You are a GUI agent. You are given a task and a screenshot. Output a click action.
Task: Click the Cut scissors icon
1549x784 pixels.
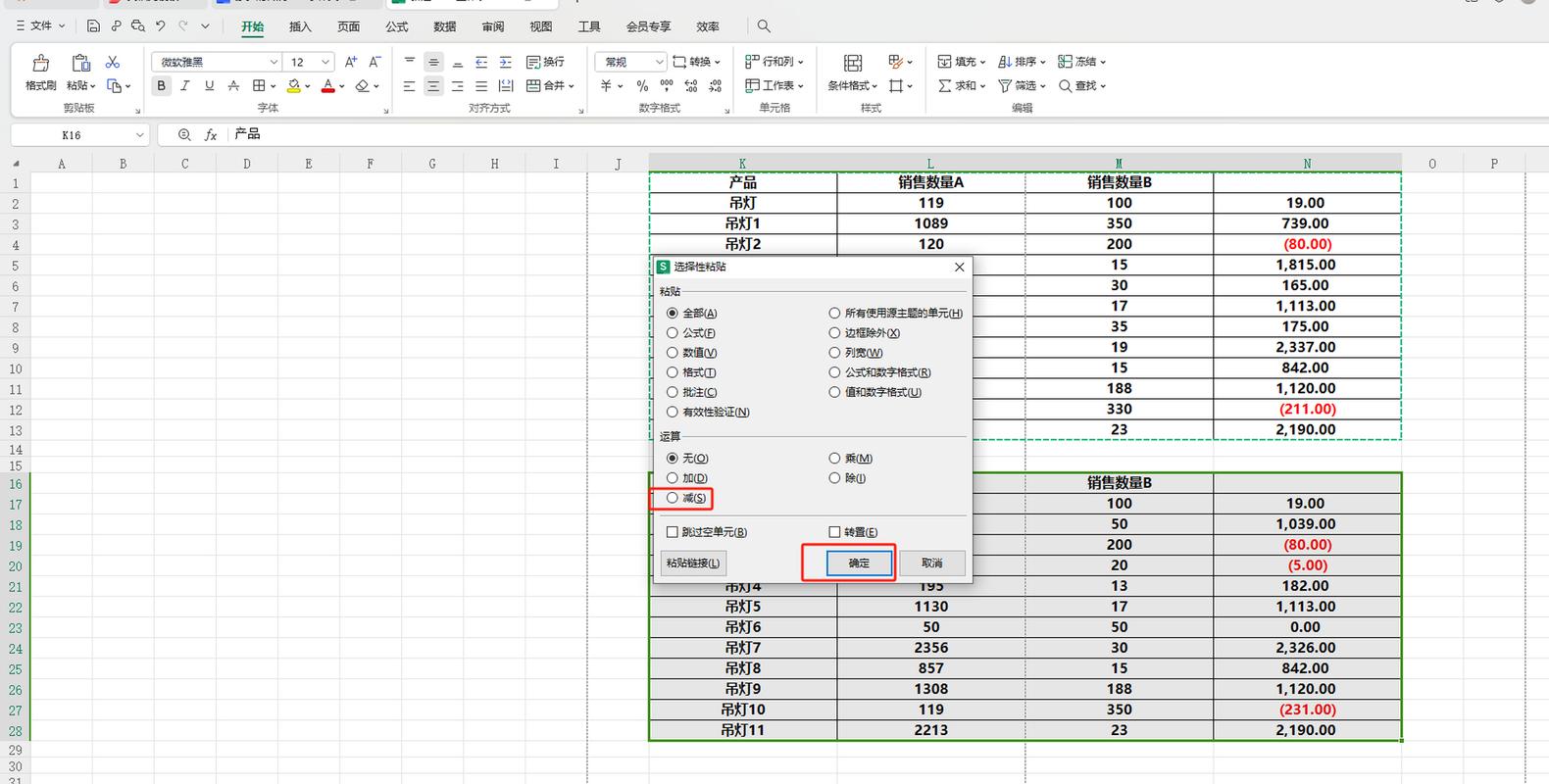(113, 62)
